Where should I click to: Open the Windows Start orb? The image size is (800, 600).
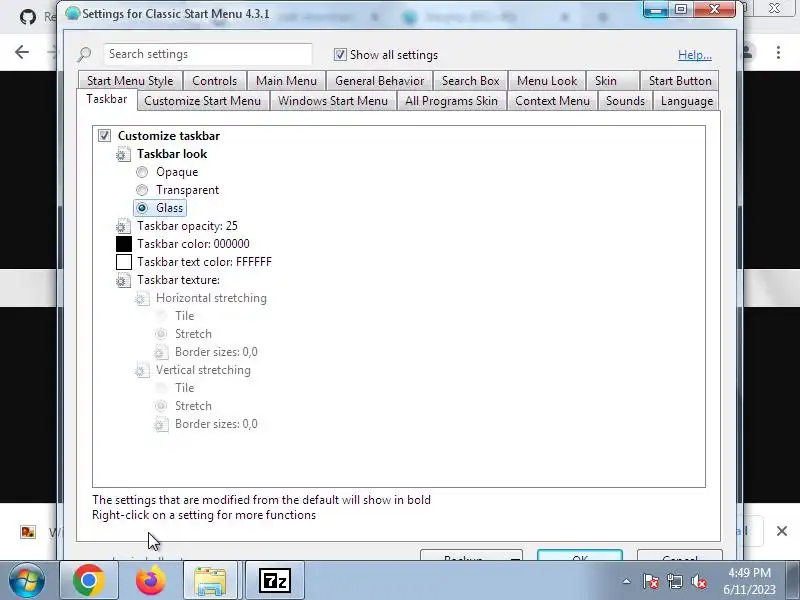pyautogui.click(x=27, y=580)
